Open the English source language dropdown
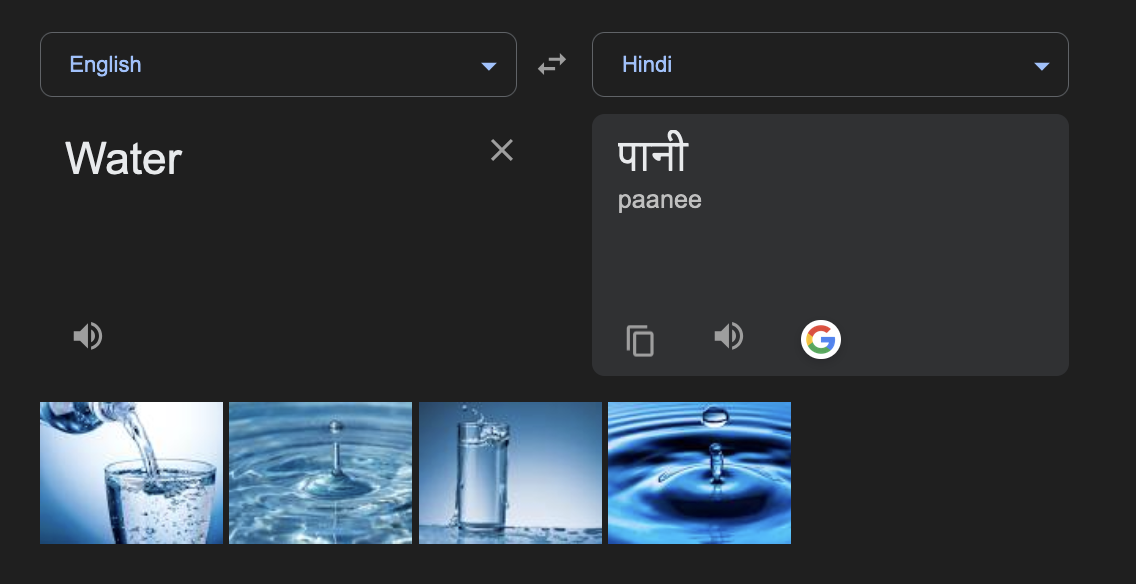 tap(278, 64)
